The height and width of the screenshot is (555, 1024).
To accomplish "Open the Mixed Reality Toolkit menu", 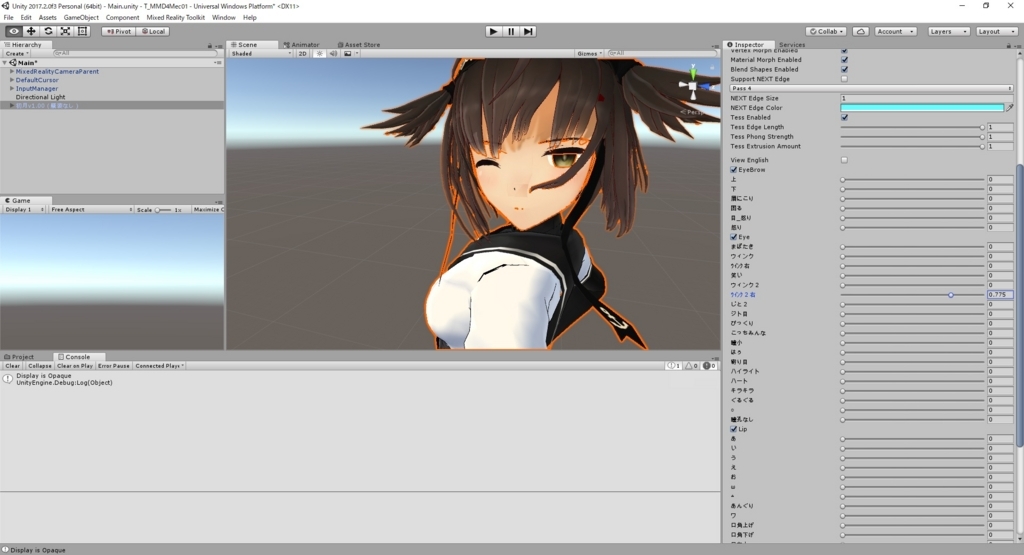I will [x=176, y=18].
